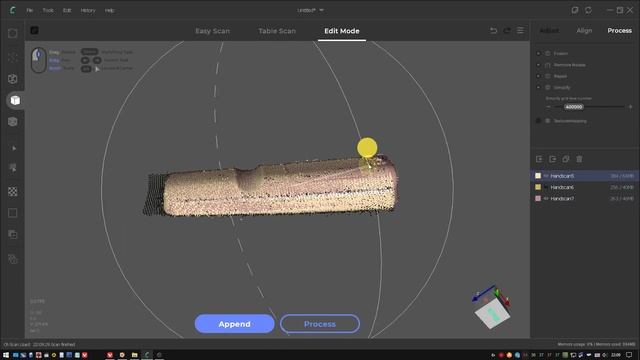Select the solid white cube view icon

15,100
